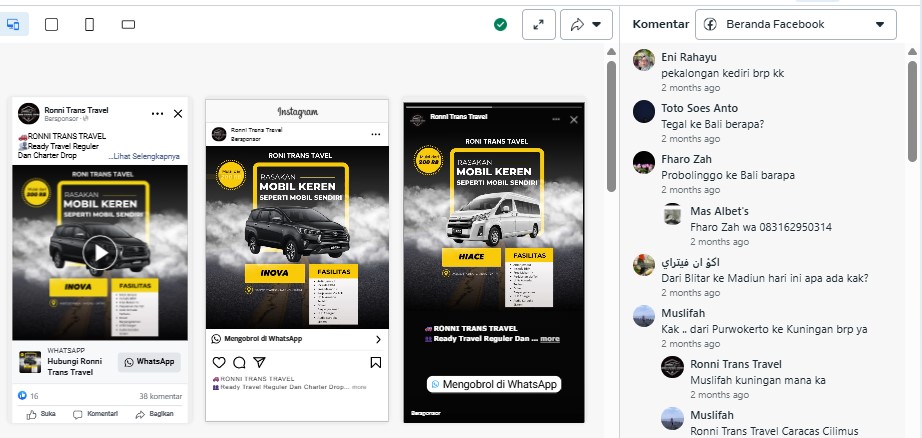Click Fharo Zah commenter name
Image resolution: width=922 pixels, height=438 pixels.
pyautogui.click(x=686, y=159)
